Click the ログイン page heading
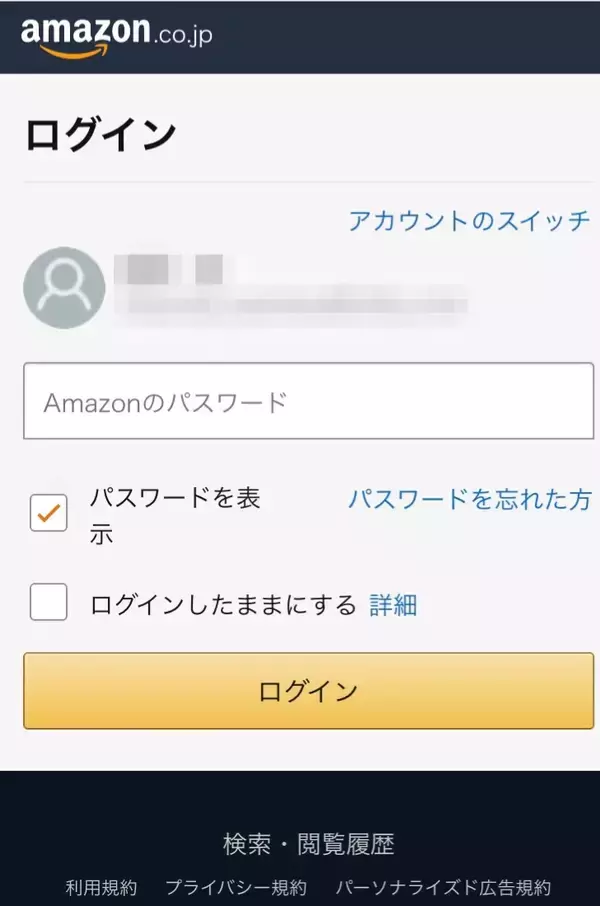The height and width of the screenshot is (906, 600). coord(101,134)
